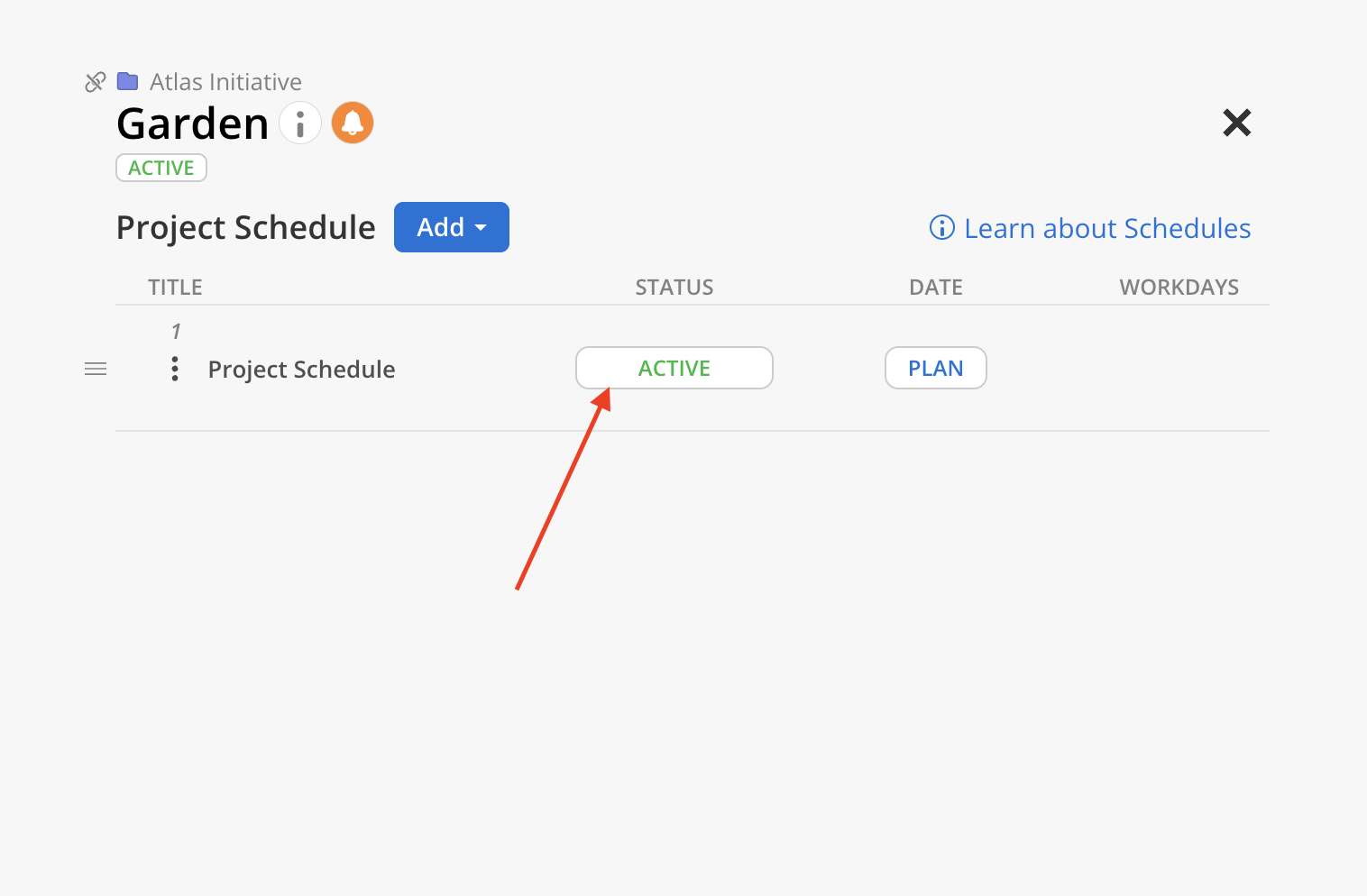
Task: Open the three-dot menu for Project Schedule row
Action: [x=175, y=369]
